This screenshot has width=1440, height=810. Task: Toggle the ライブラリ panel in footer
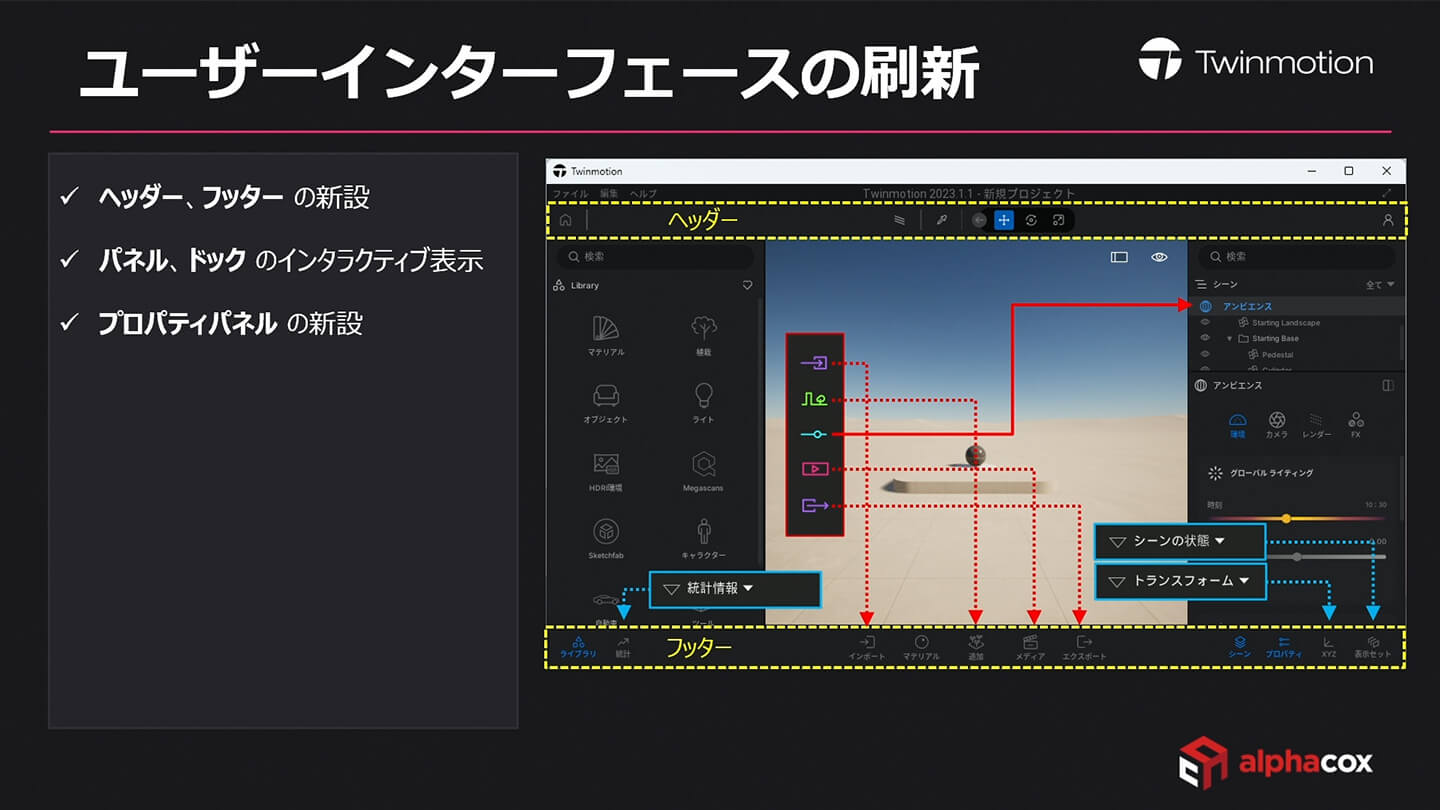[x=578, y=648]
